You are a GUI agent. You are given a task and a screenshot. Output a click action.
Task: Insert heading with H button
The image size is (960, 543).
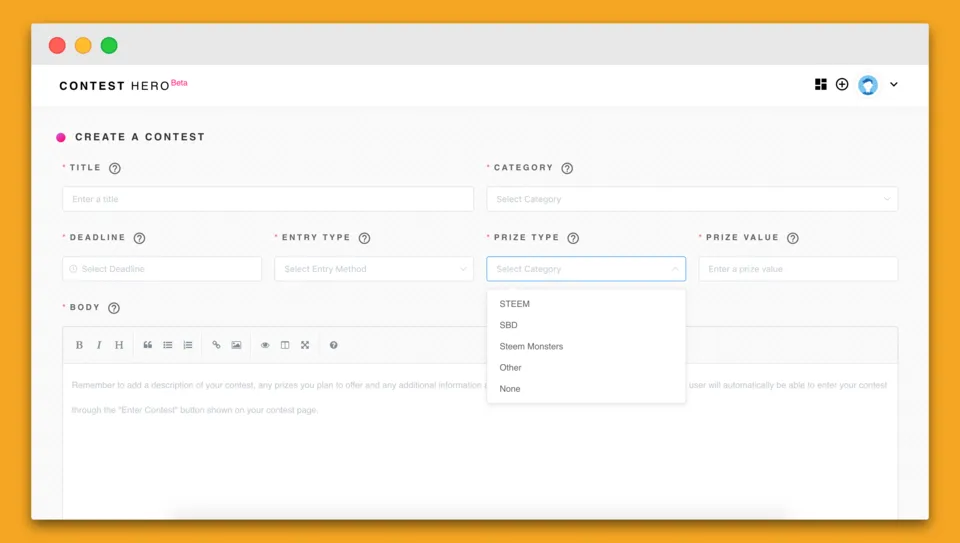pos(119,345)
